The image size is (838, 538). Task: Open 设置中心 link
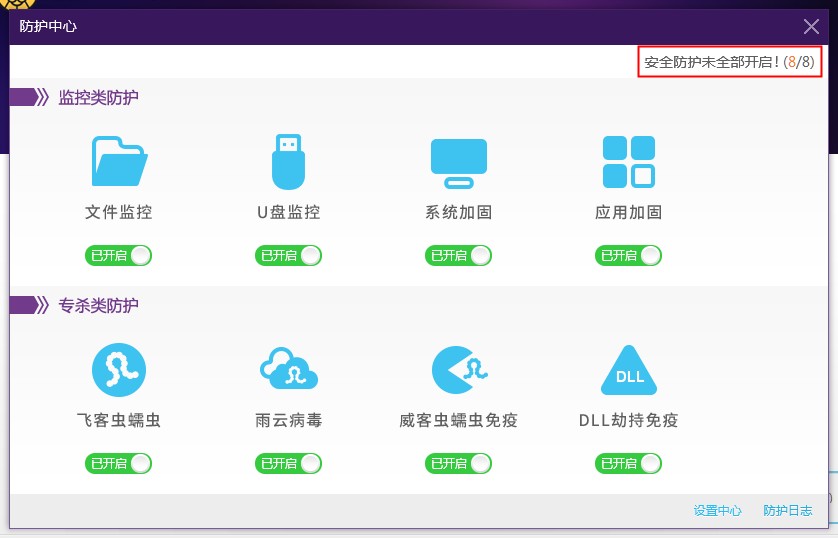pos(717,511)
